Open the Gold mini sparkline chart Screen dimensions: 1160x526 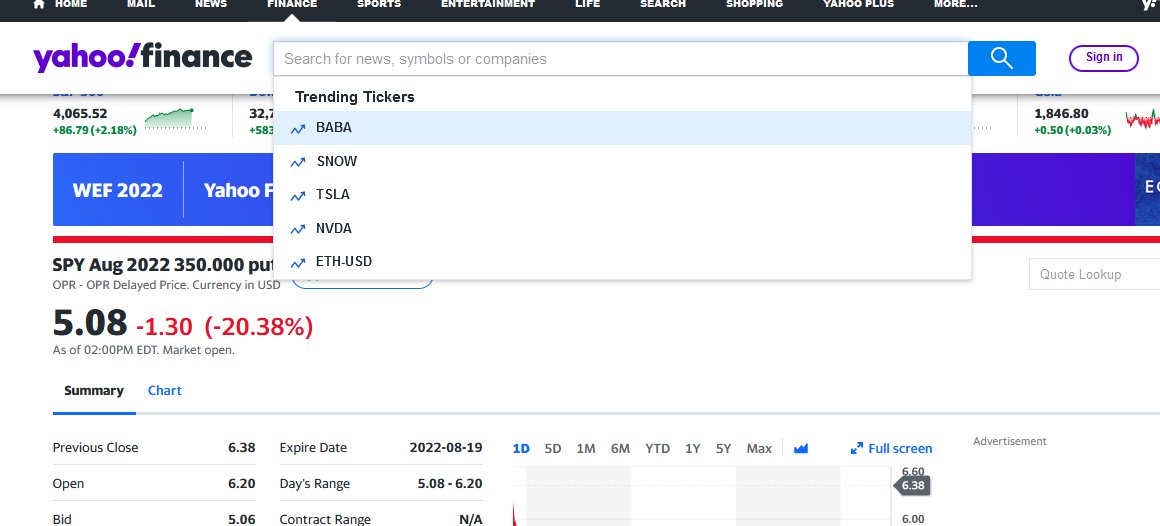coord(1142,118)
